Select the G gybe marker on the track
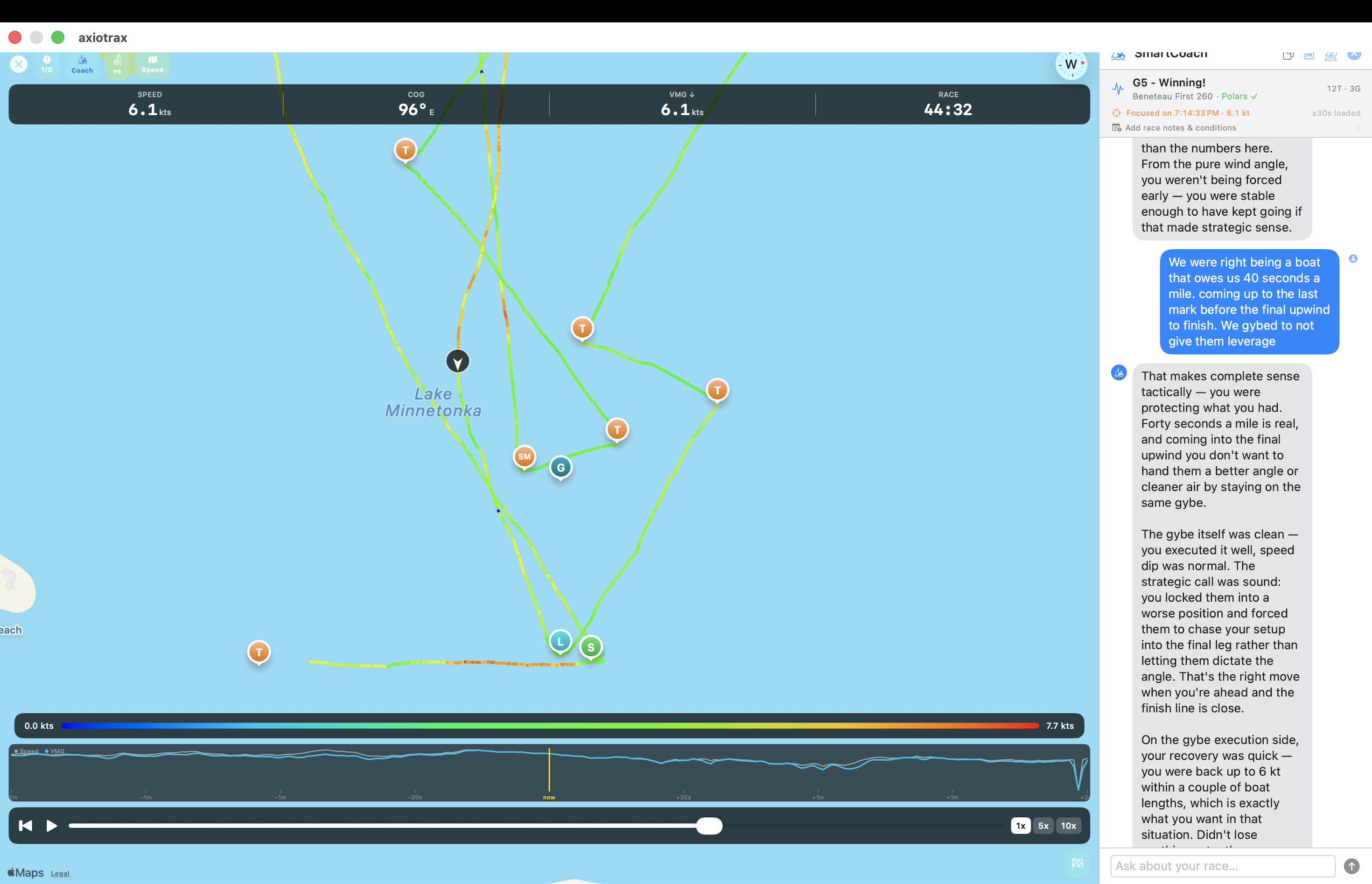 point(560,467)
